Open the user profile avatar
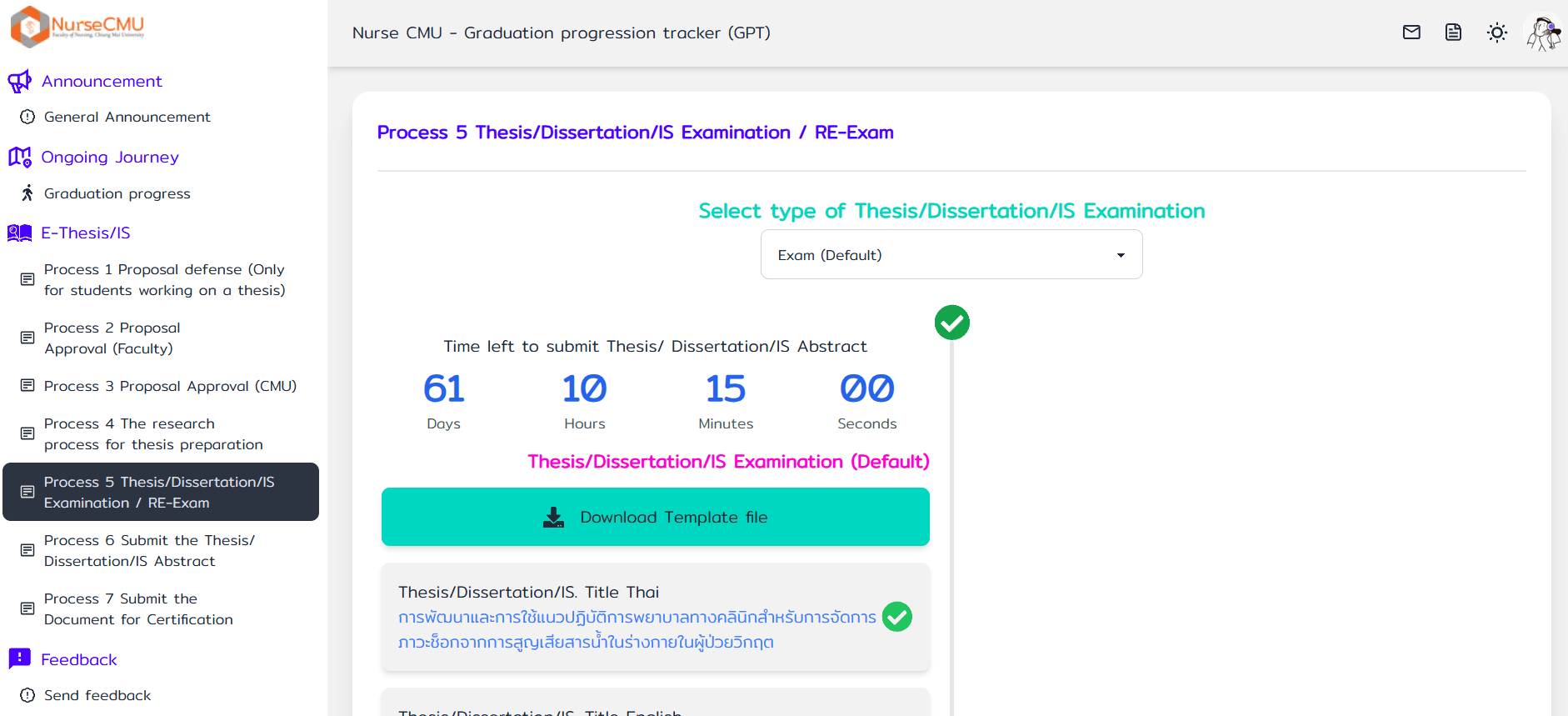The image size is (1568, 716). click(x=1543, y=33)
